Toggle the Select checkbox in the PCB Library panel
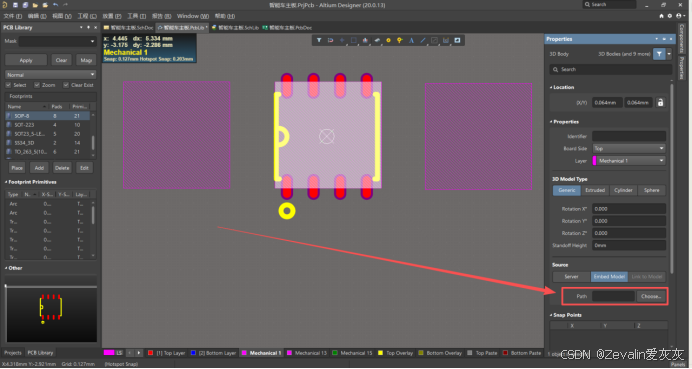The width and height of the screenshot is (692, 369). tap(8, 85)
